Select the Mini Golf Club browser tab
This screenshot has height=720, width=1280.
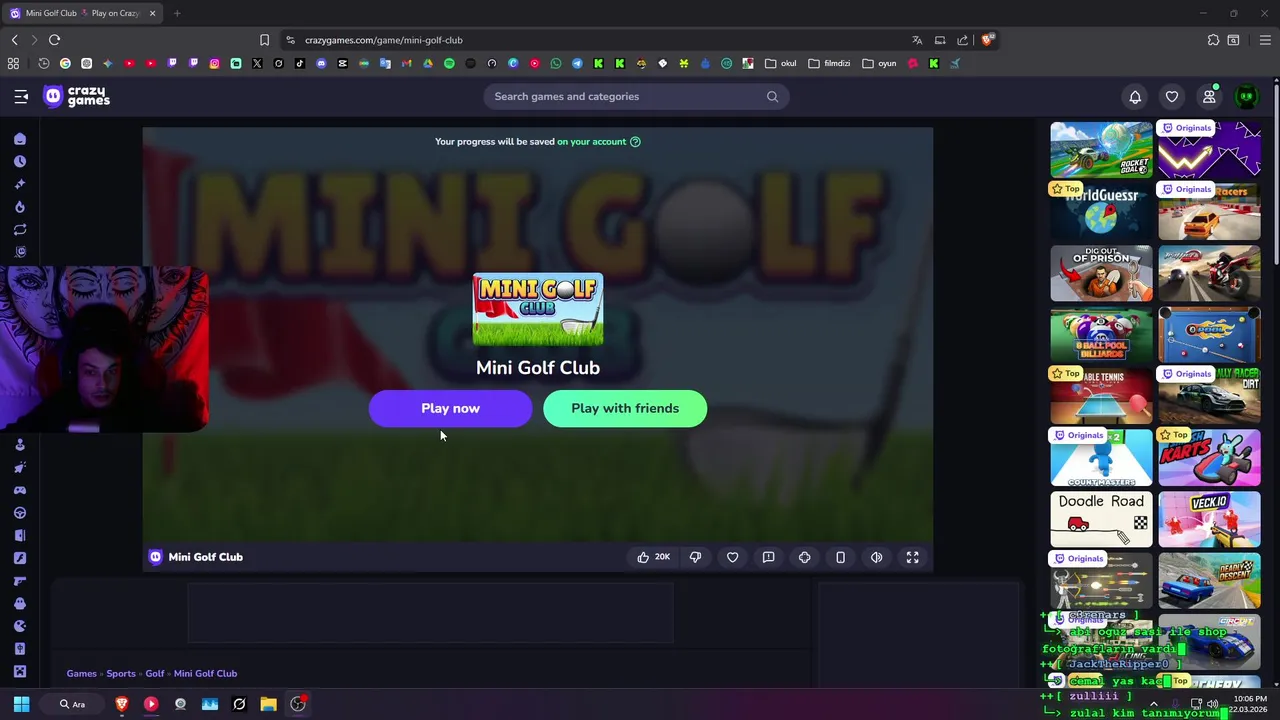[x=84, y=13]
